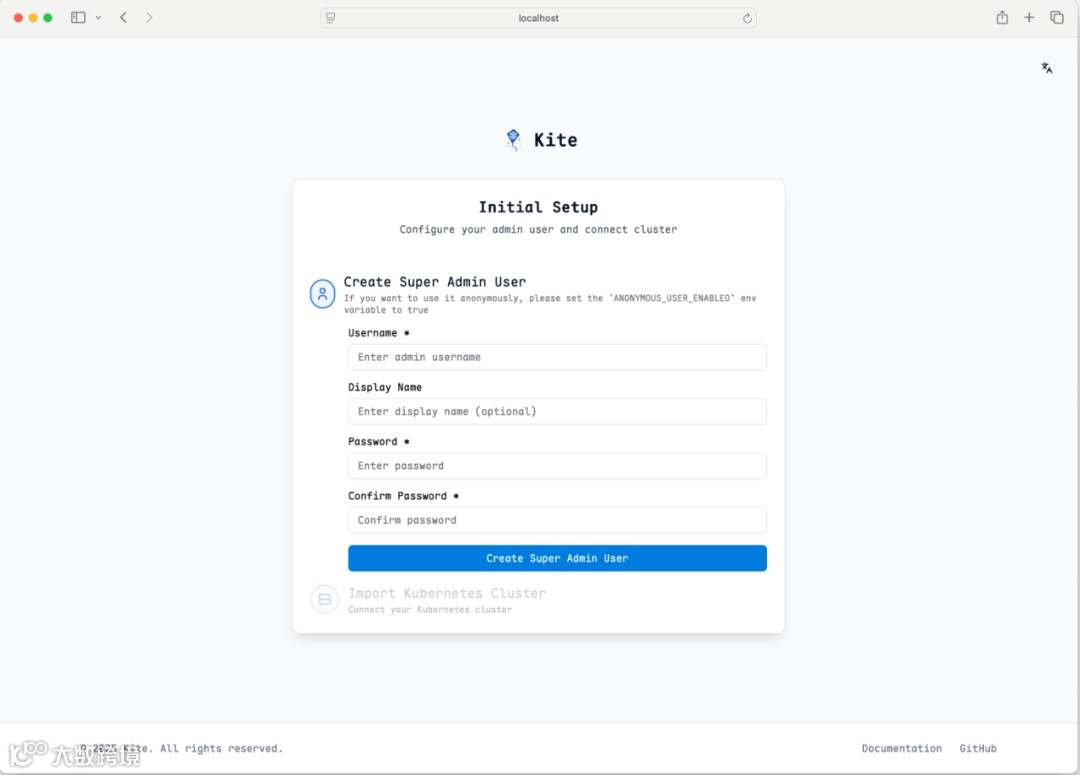Click the Create Super Admin User heading
Image resolution: width=1080 pixels, height=775 pixels.
tap(435, 282)
